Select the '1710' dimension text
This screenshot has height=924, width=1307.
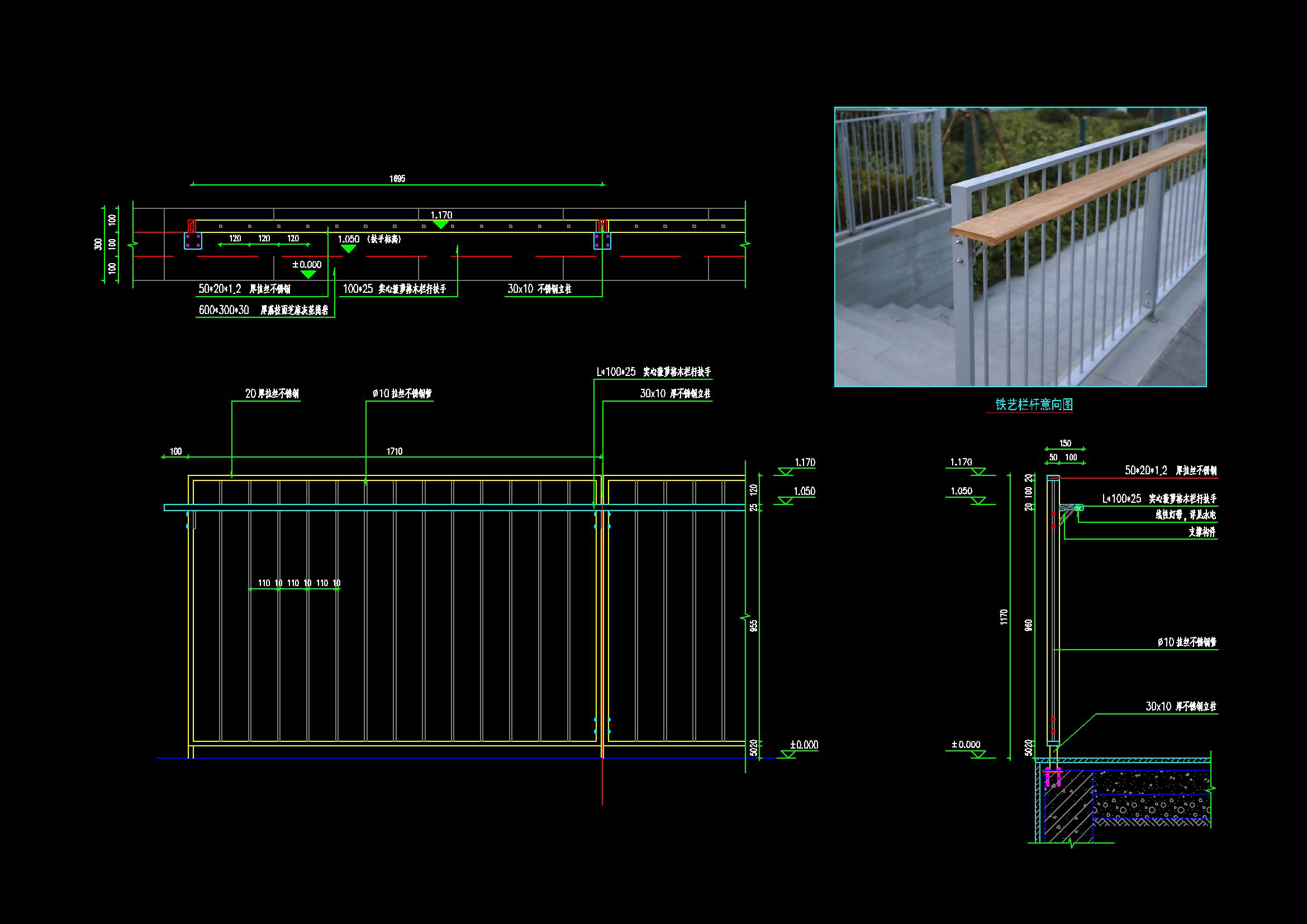tap(395, 451)
